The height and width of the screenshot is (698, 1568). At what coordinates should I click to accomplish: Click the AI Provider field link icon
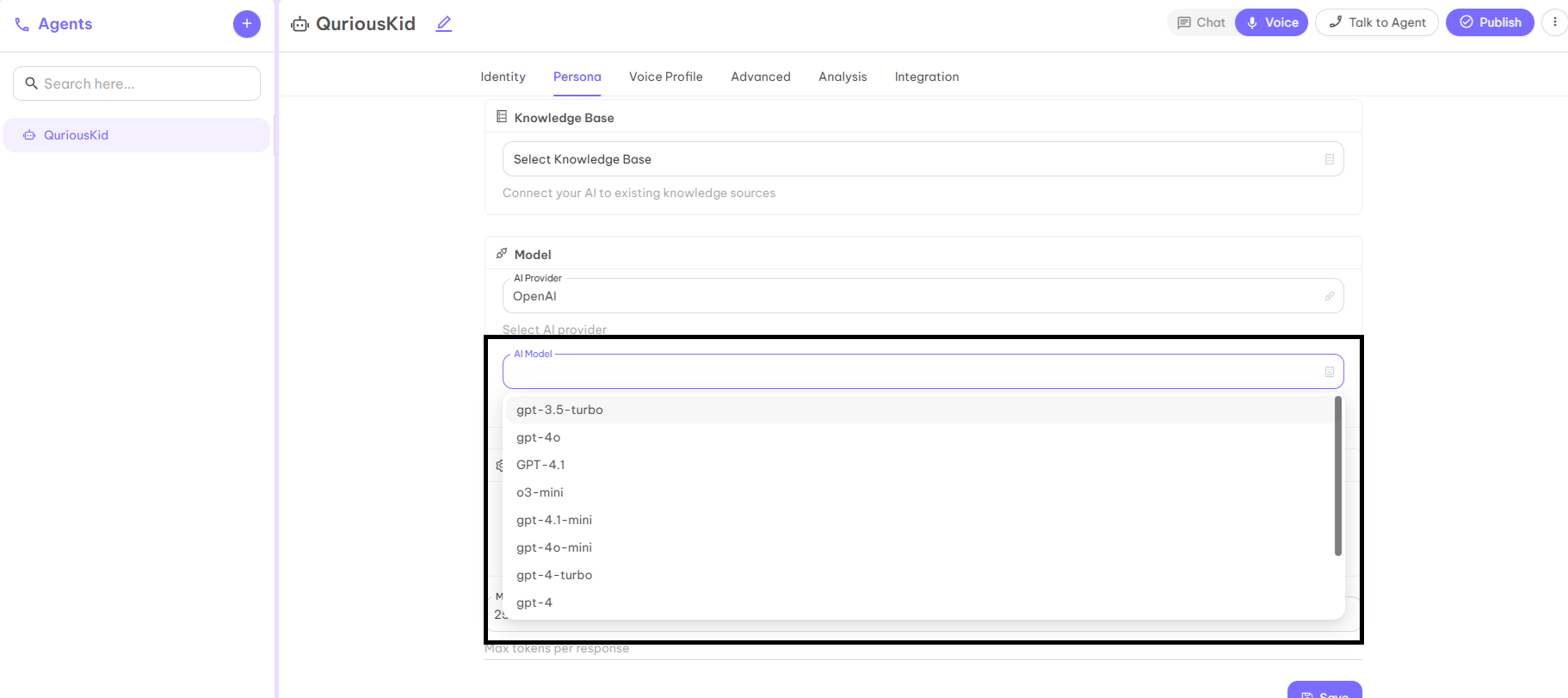tap(1330, 296)
